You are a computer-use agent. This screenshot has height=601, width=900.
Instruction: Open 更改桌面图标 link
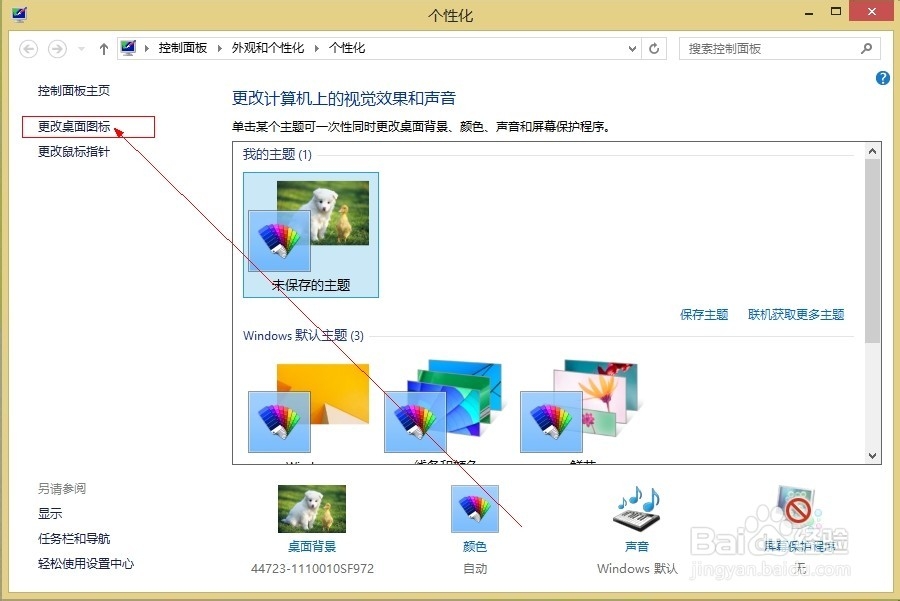point(74,127)
